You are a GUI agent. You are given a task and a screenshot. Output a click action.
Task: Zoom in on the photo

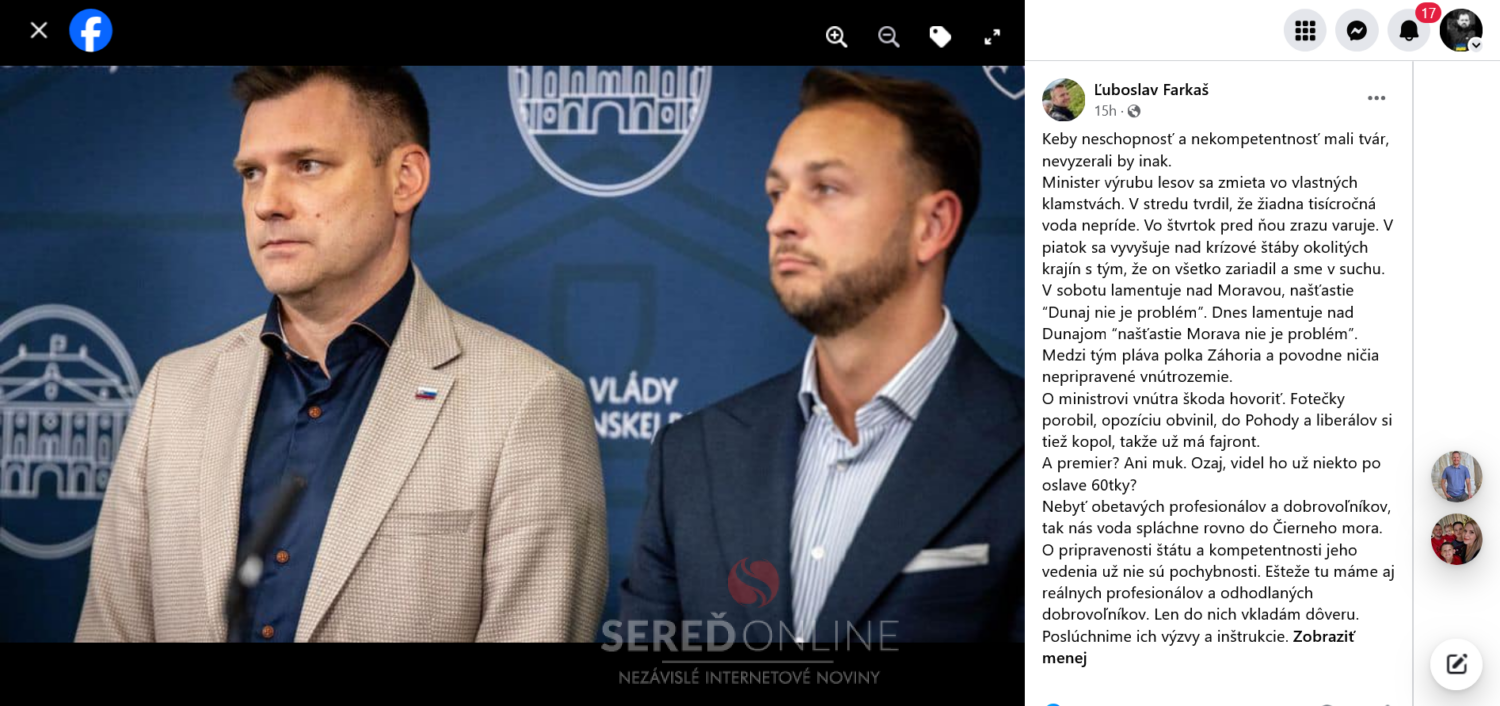click(837, 37)
